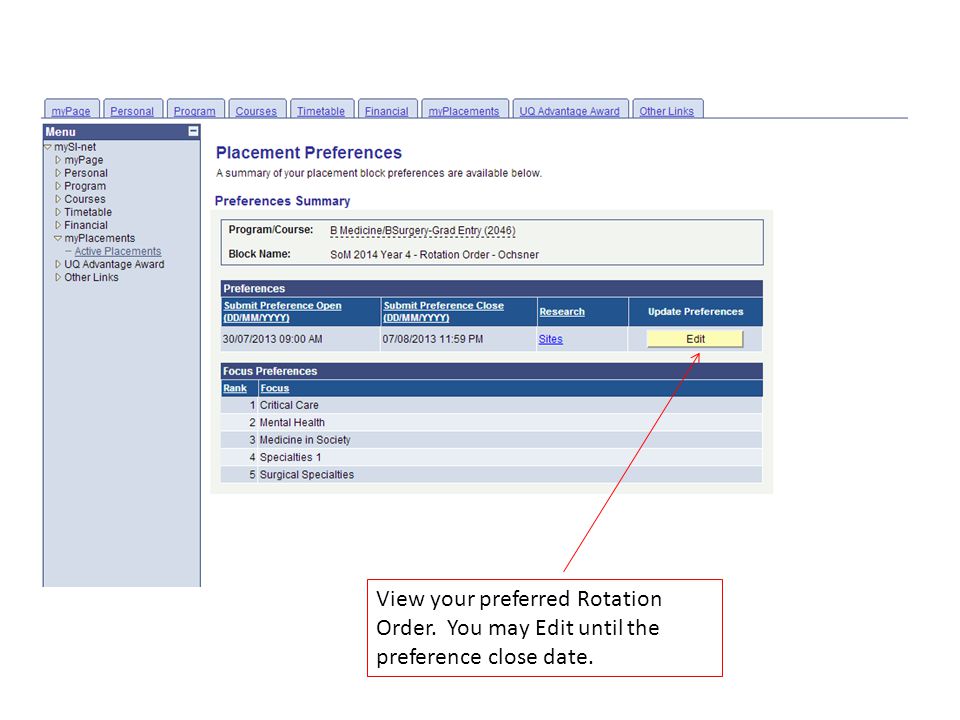Click the Critical Care focus row
The width and height of the screenshot is (960, 720).
(x=492, y=405)
